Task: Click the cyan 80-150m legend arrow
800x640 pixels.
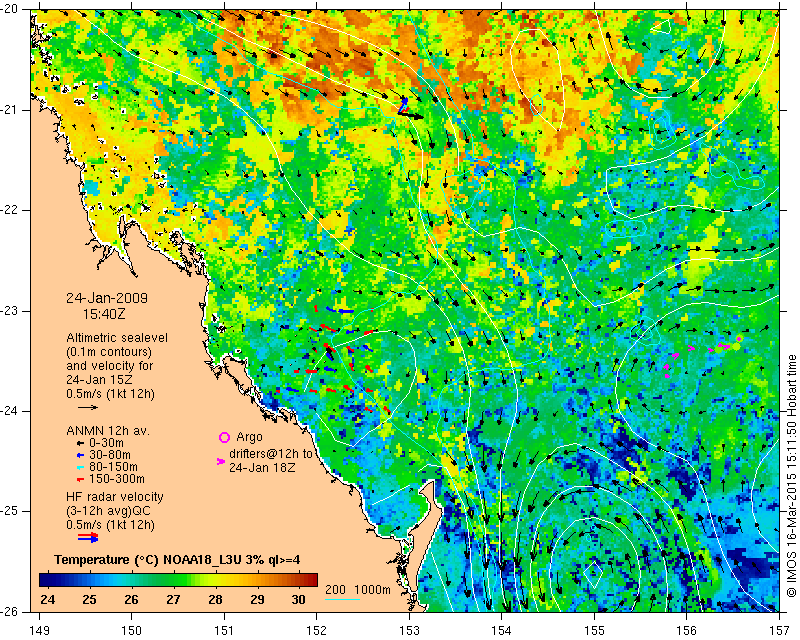Action: point(80,467)
